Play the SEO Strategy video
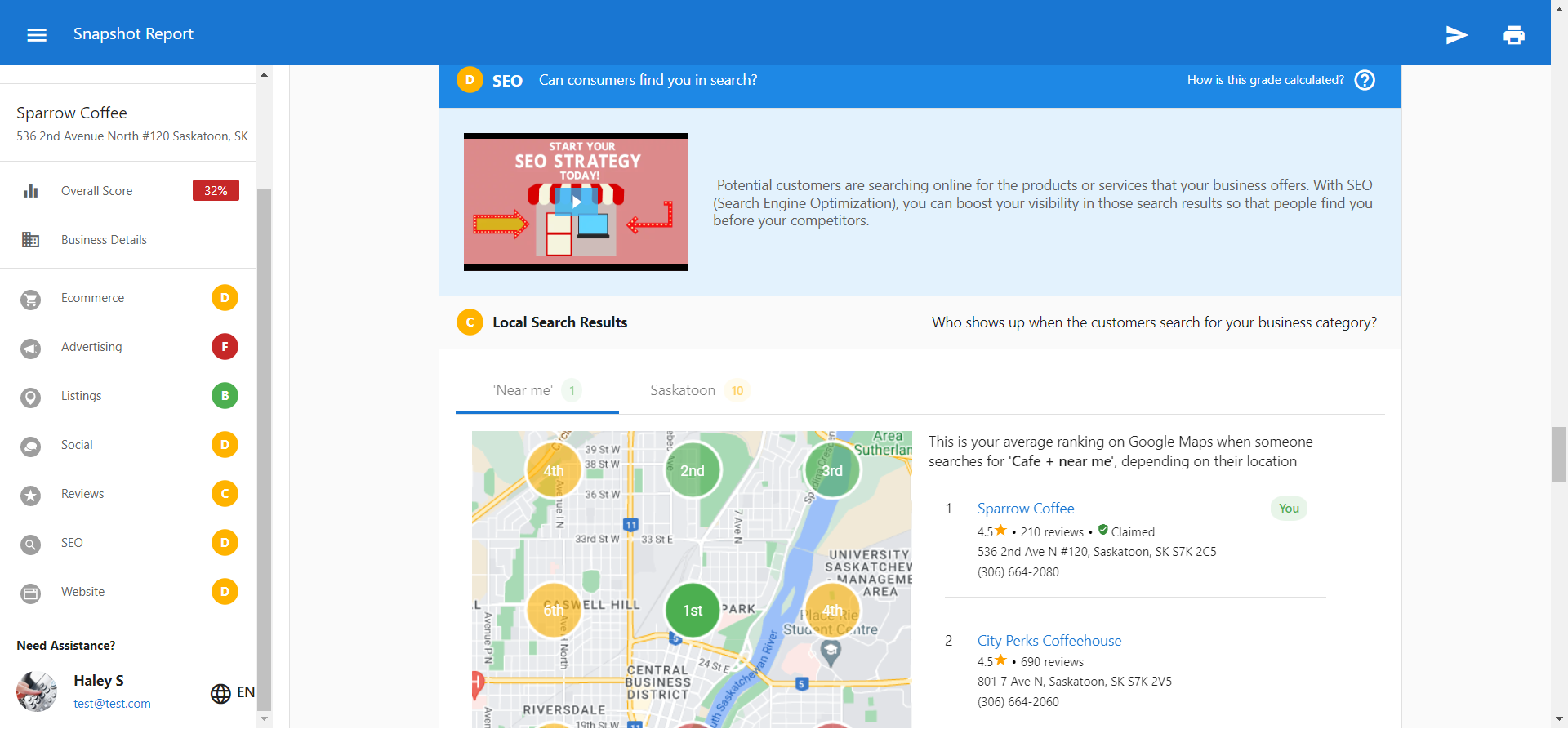Viewport: 1568px width, 729px height. [577, 202]
